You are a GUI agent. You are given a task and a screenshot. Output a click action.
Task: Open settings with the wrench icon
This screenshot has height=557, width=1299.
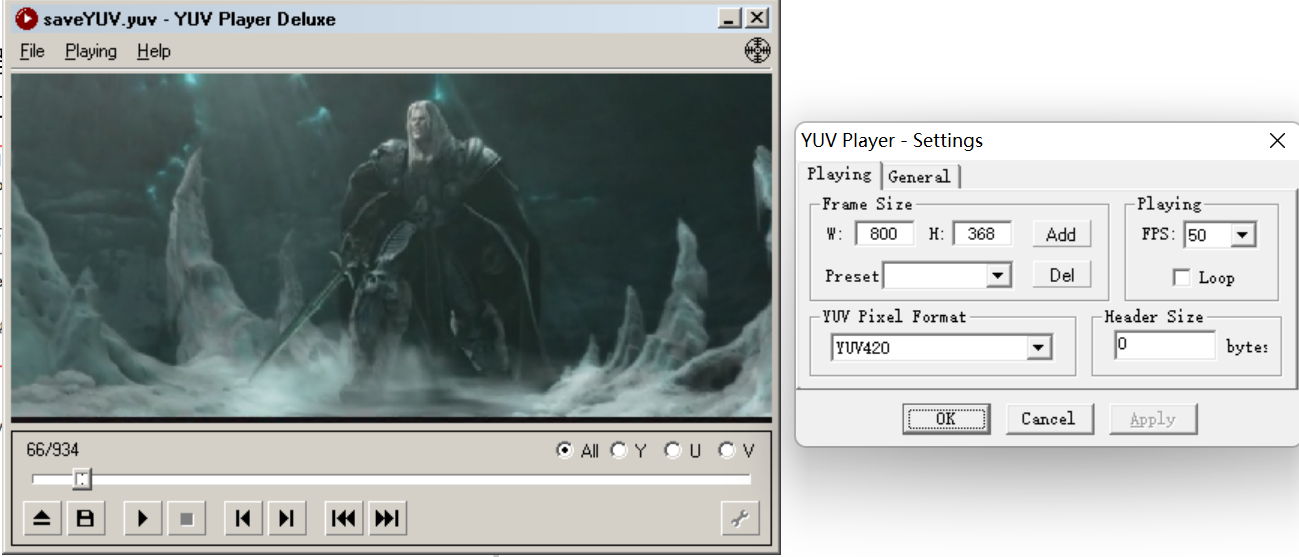740,518
